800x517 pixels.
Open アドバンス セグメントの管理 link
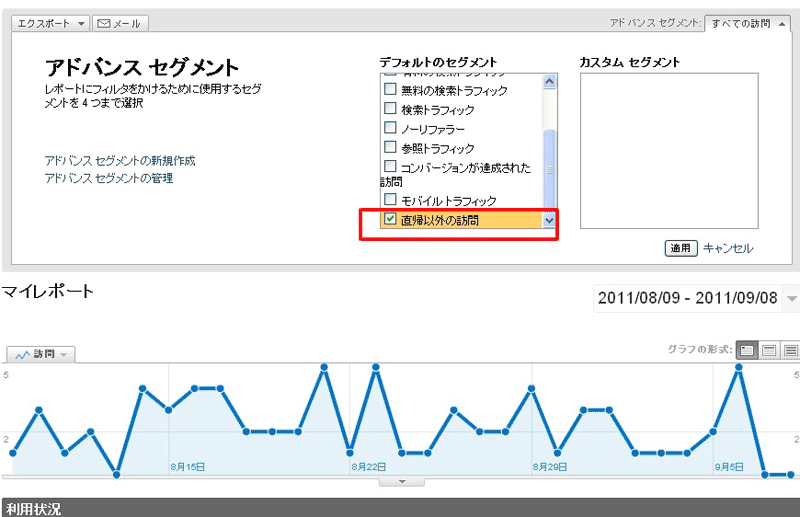(x=109, y=178)
